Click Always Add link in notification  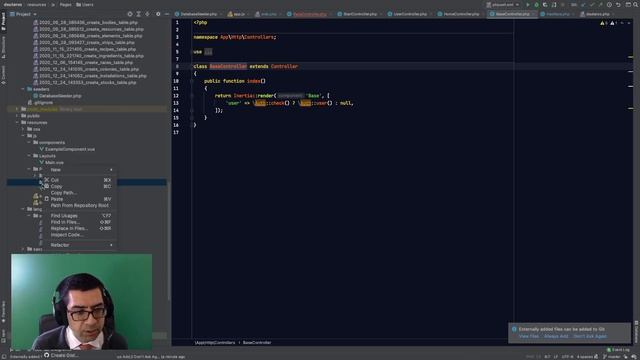[556, 336]
